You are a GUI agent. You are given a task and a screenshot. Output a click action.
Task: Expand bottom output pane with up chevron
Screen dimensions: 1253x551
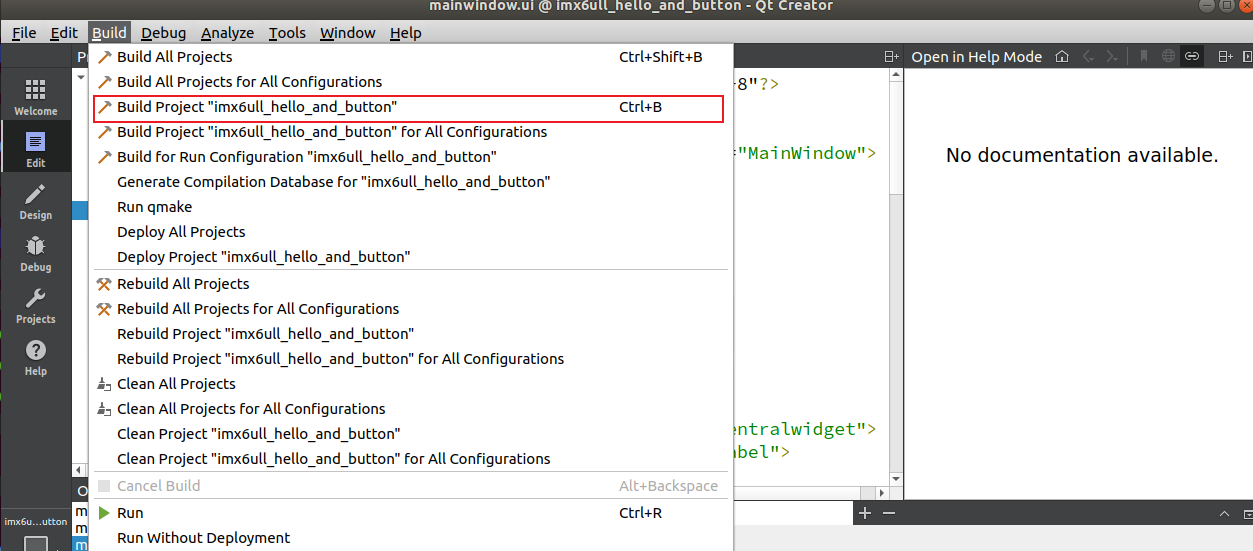tap(1222, 513)
